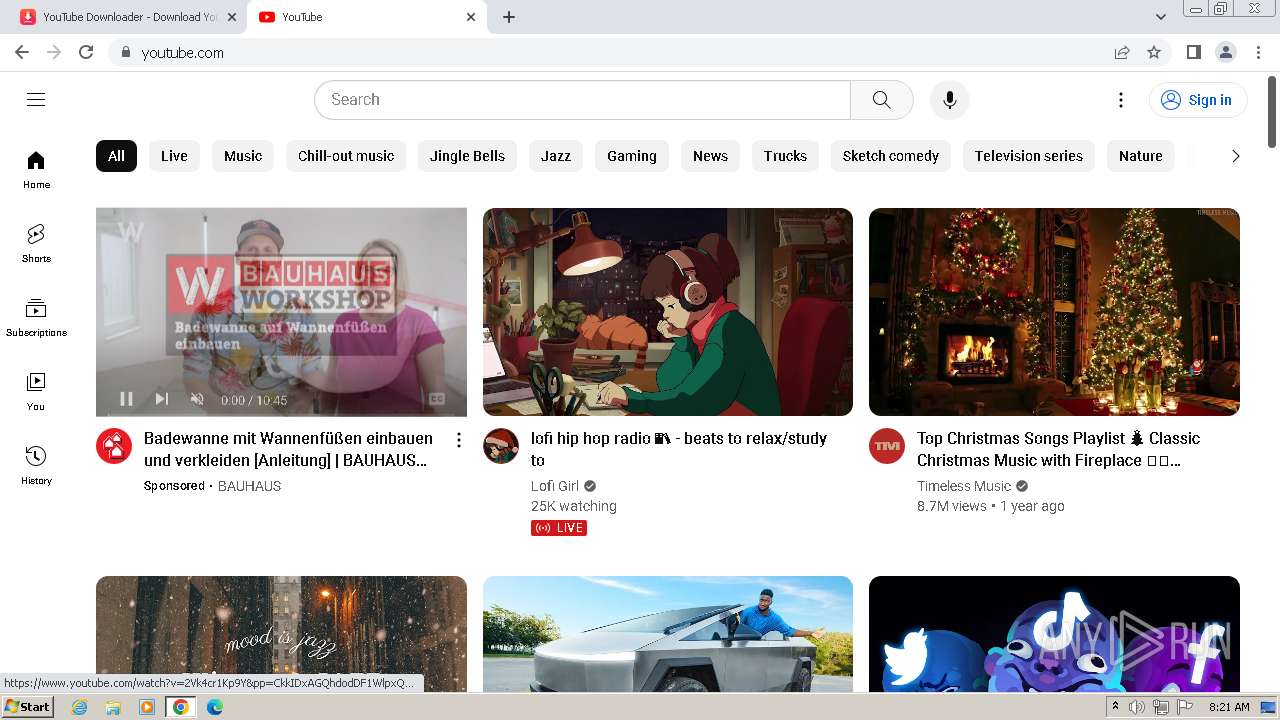The height and width of the screenshot is (720, 1280).
Task: Open Lofi Girl channel avatar
Action: coord(501,446)
